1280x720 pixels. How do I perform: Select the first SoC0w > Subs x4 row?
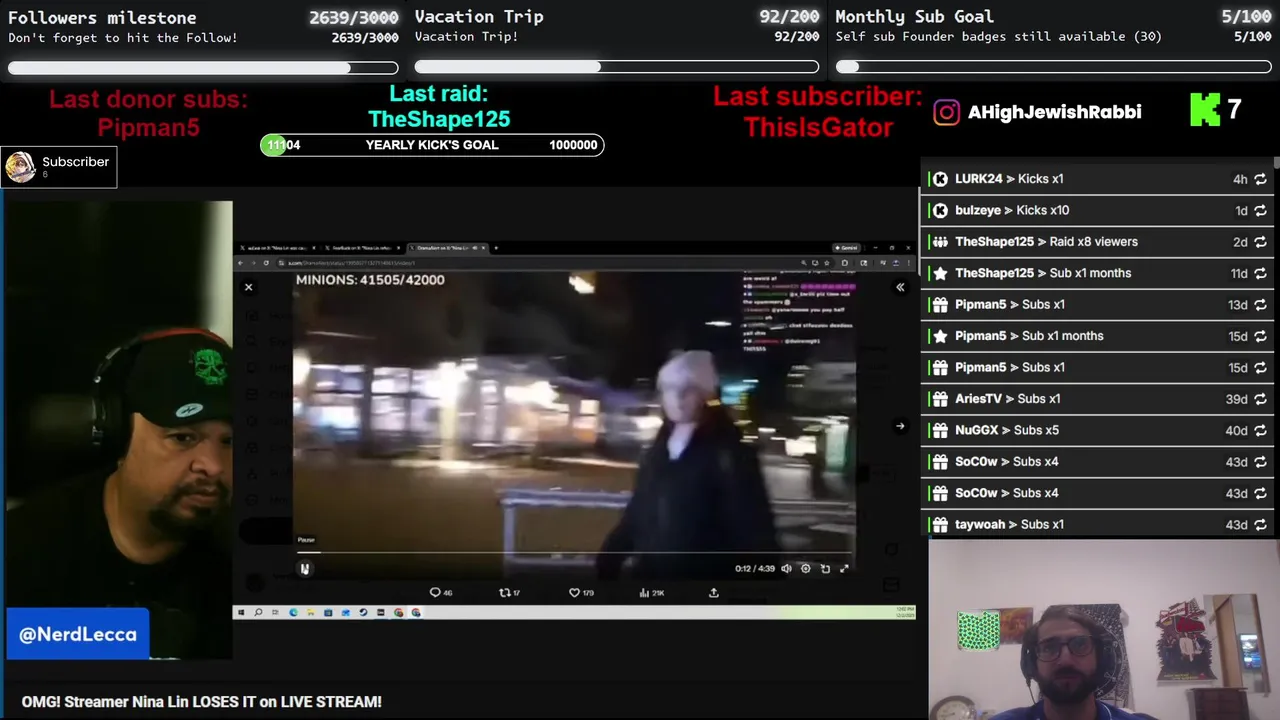coord(1097,462)
